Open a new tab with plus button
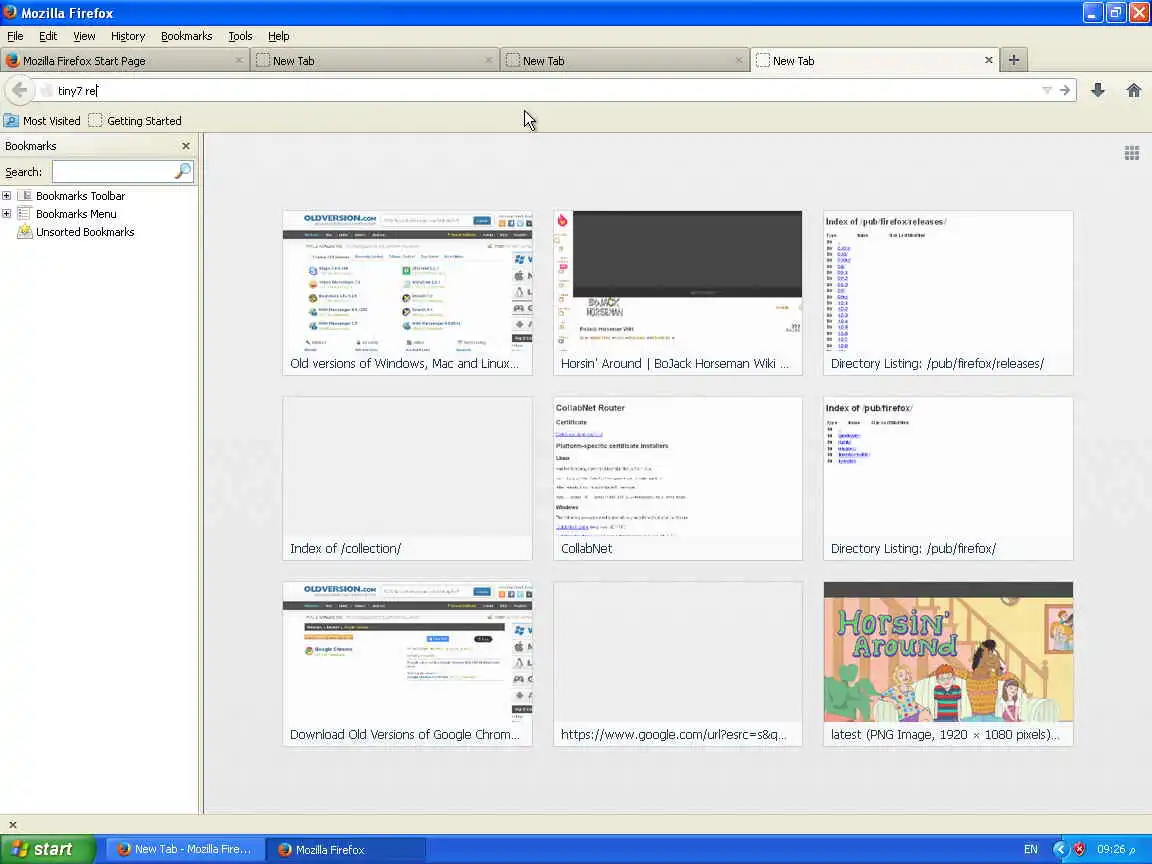 click(1014, 60)
